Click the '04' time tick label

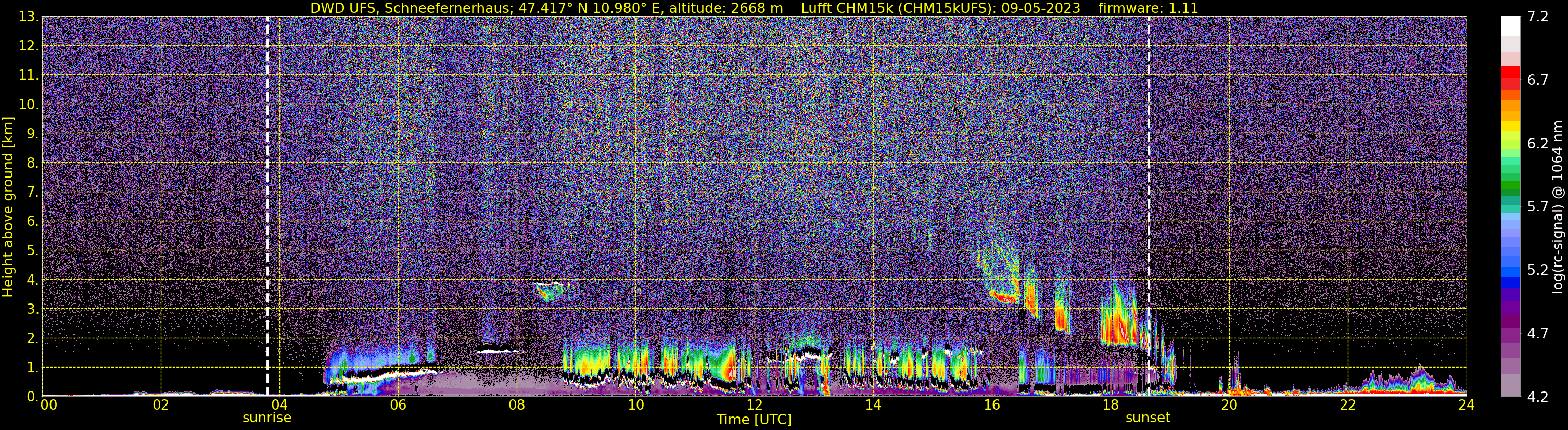279,405
